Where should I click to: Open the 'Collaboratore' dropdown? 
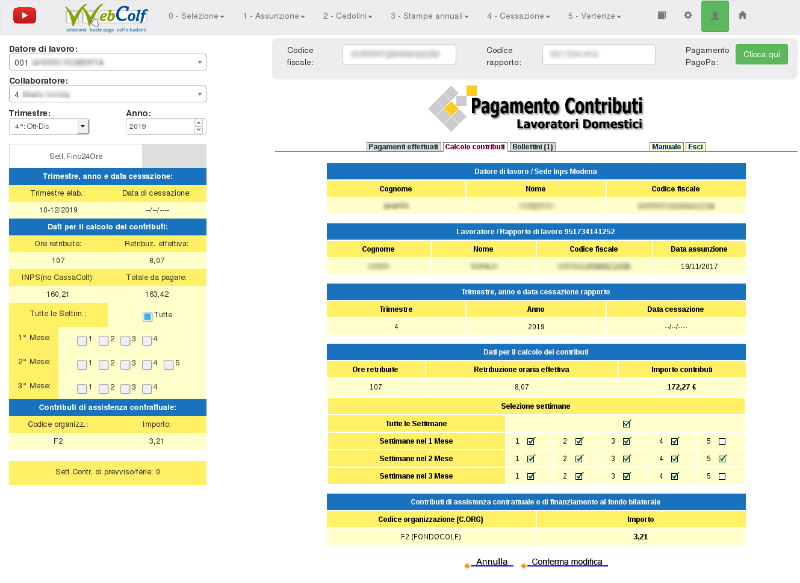click(x=107, y=95)
